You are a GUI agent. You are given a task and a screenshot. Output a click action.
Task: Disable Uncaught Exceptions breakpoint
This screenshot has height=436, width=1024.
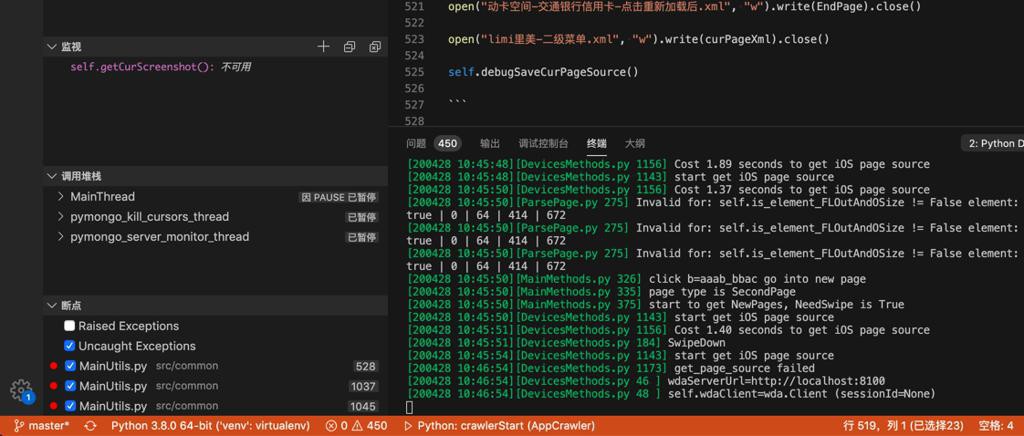tap(69, 346)
